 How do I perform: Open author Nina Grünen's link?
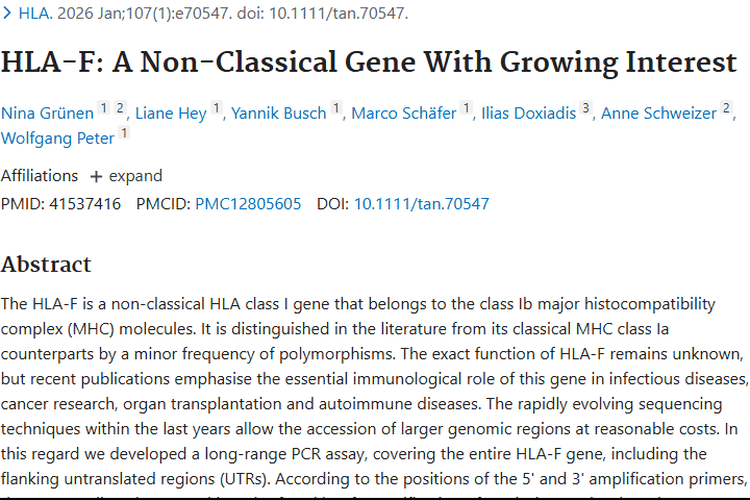pyautogui.click(x=47, y=114)
